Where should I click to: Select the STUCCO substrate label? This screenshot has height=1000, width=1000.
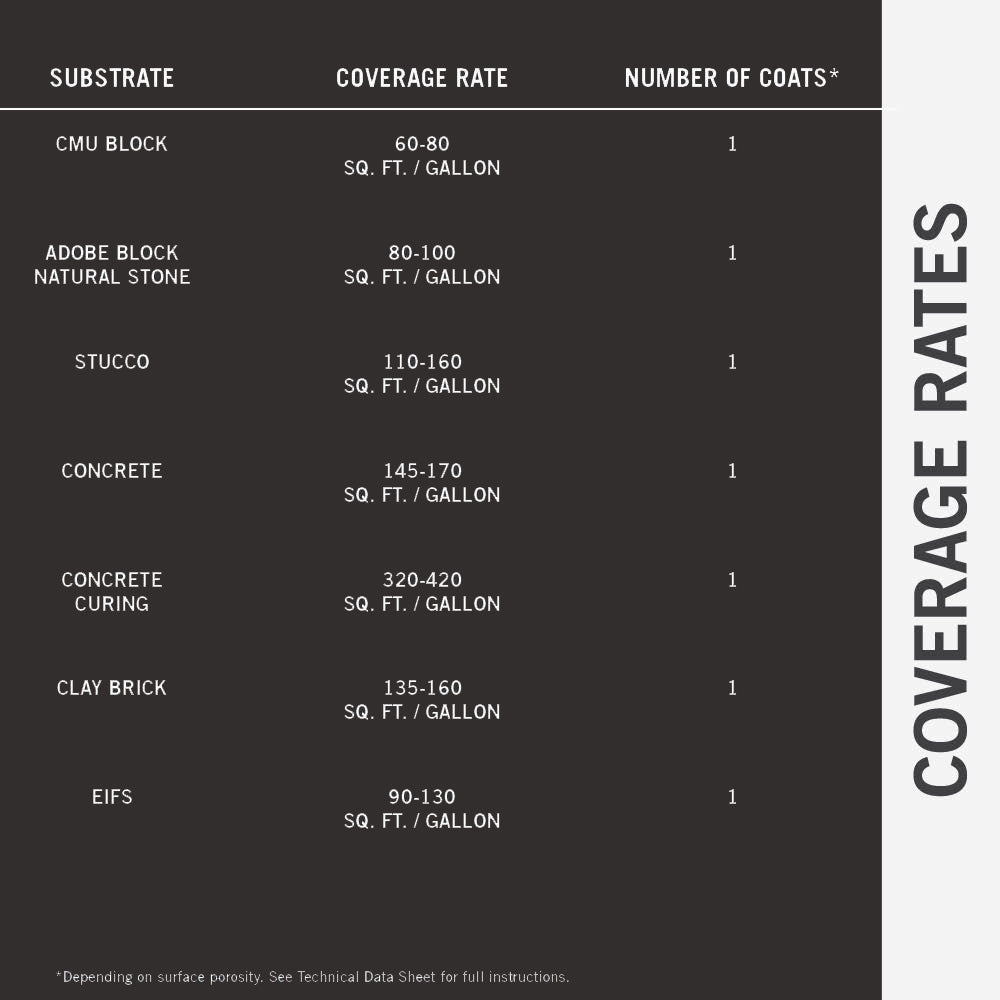point(112,362)
